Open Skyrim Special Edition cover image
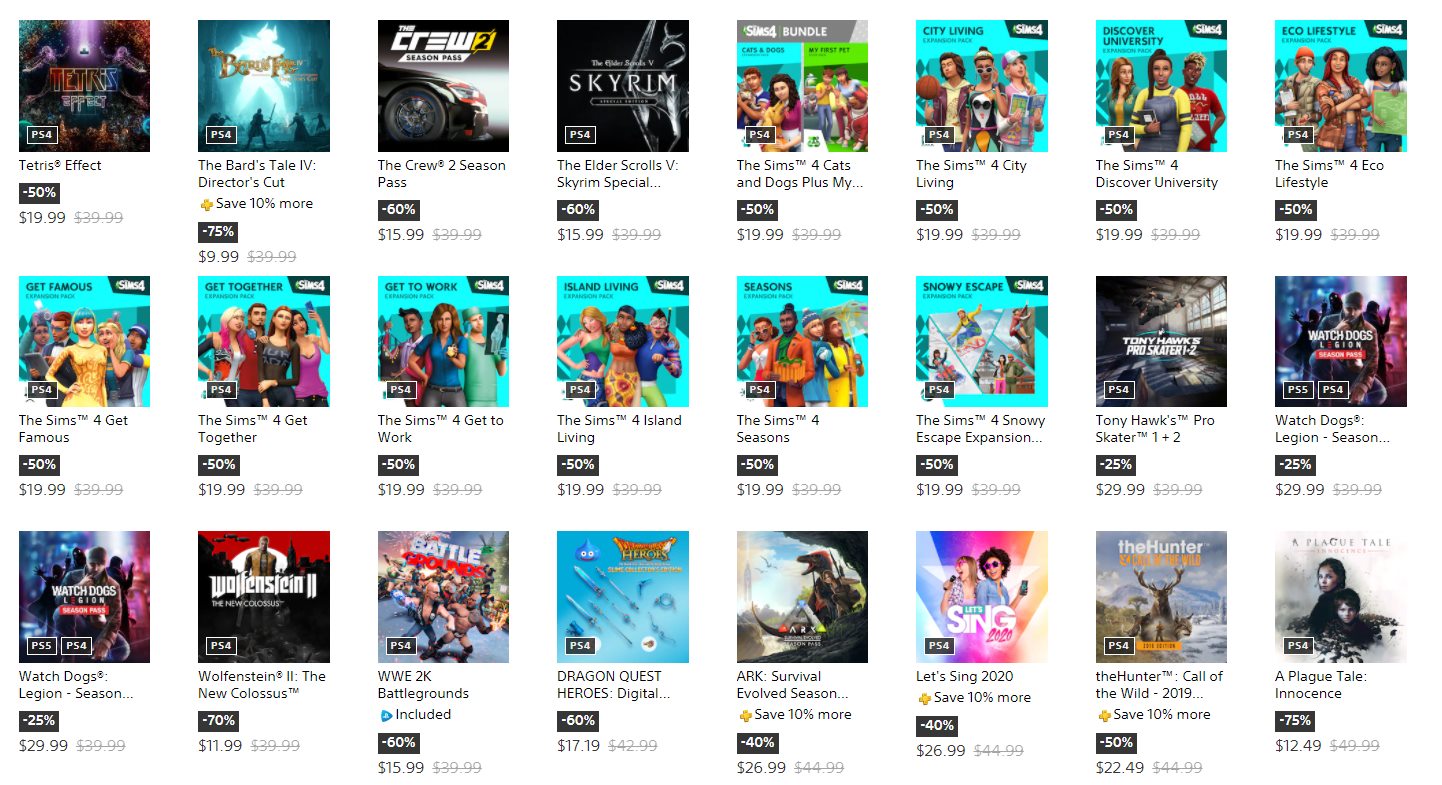The width and height of the screenshot is (1442, 785). (623, 86)
